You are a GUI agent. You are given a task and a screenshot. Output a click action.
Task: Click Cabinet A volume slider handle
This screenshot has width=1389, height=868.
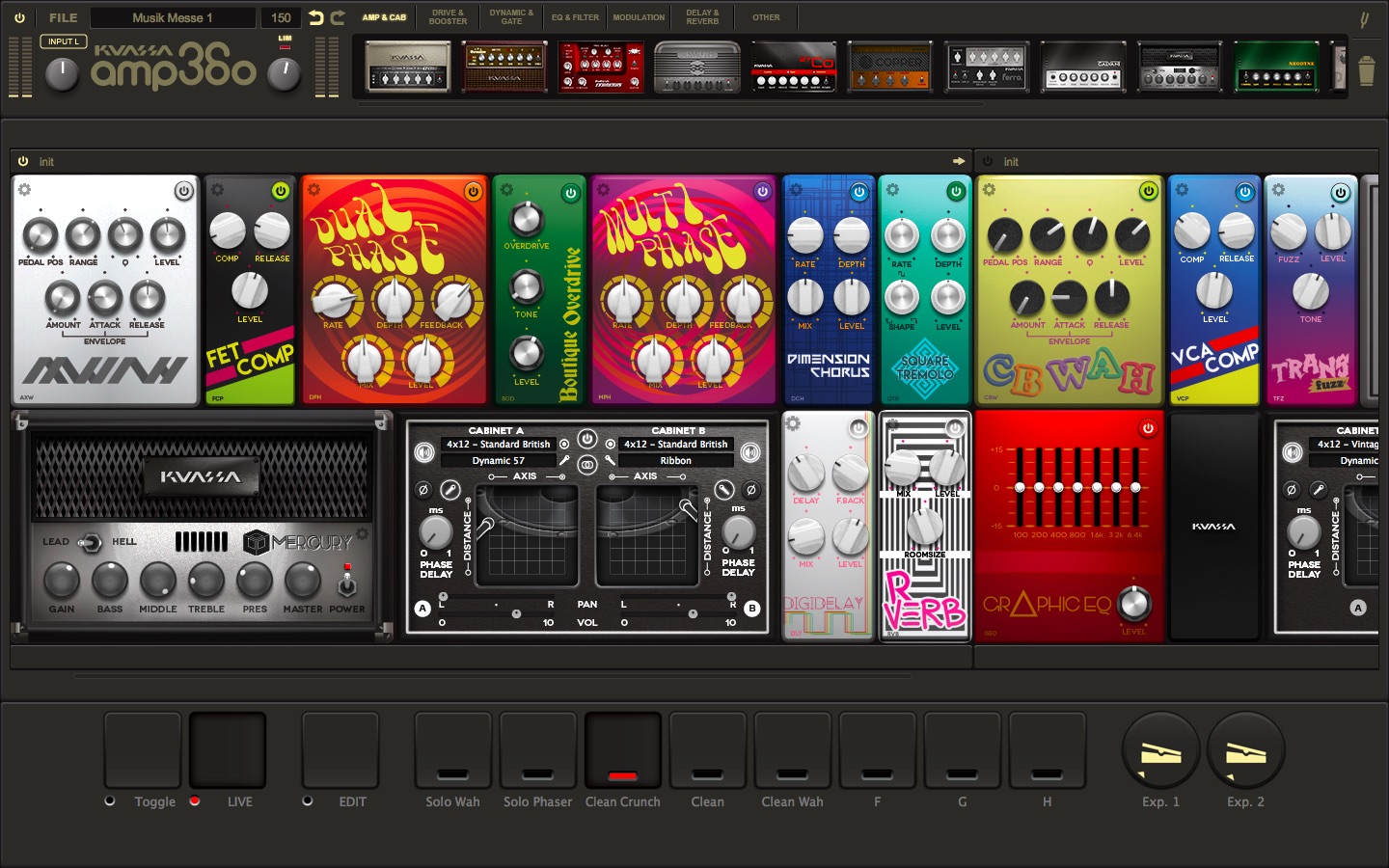[x=516, y=613]
